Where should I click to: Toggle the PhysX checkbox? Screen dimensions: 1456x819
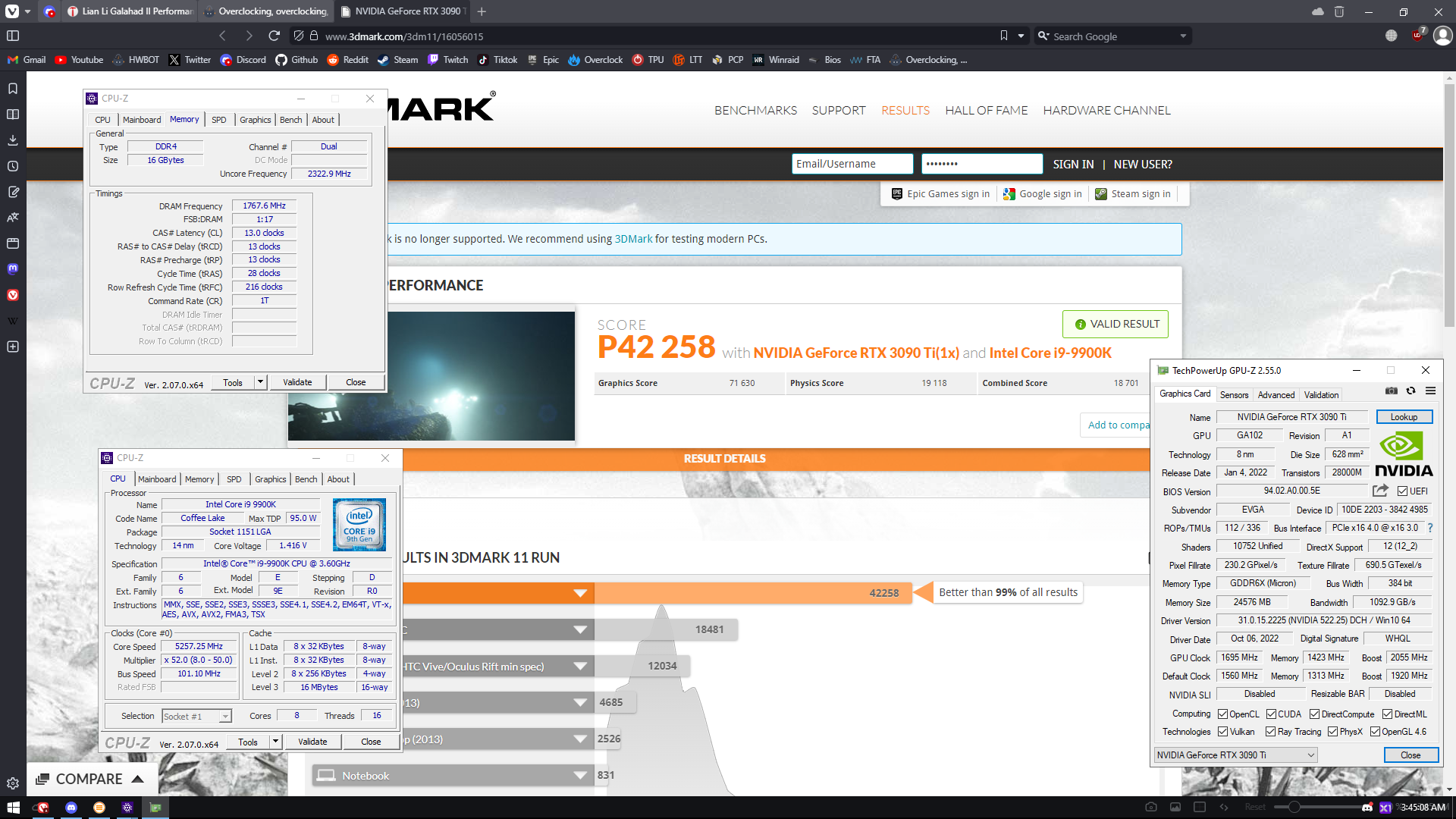pos(1332,732)
